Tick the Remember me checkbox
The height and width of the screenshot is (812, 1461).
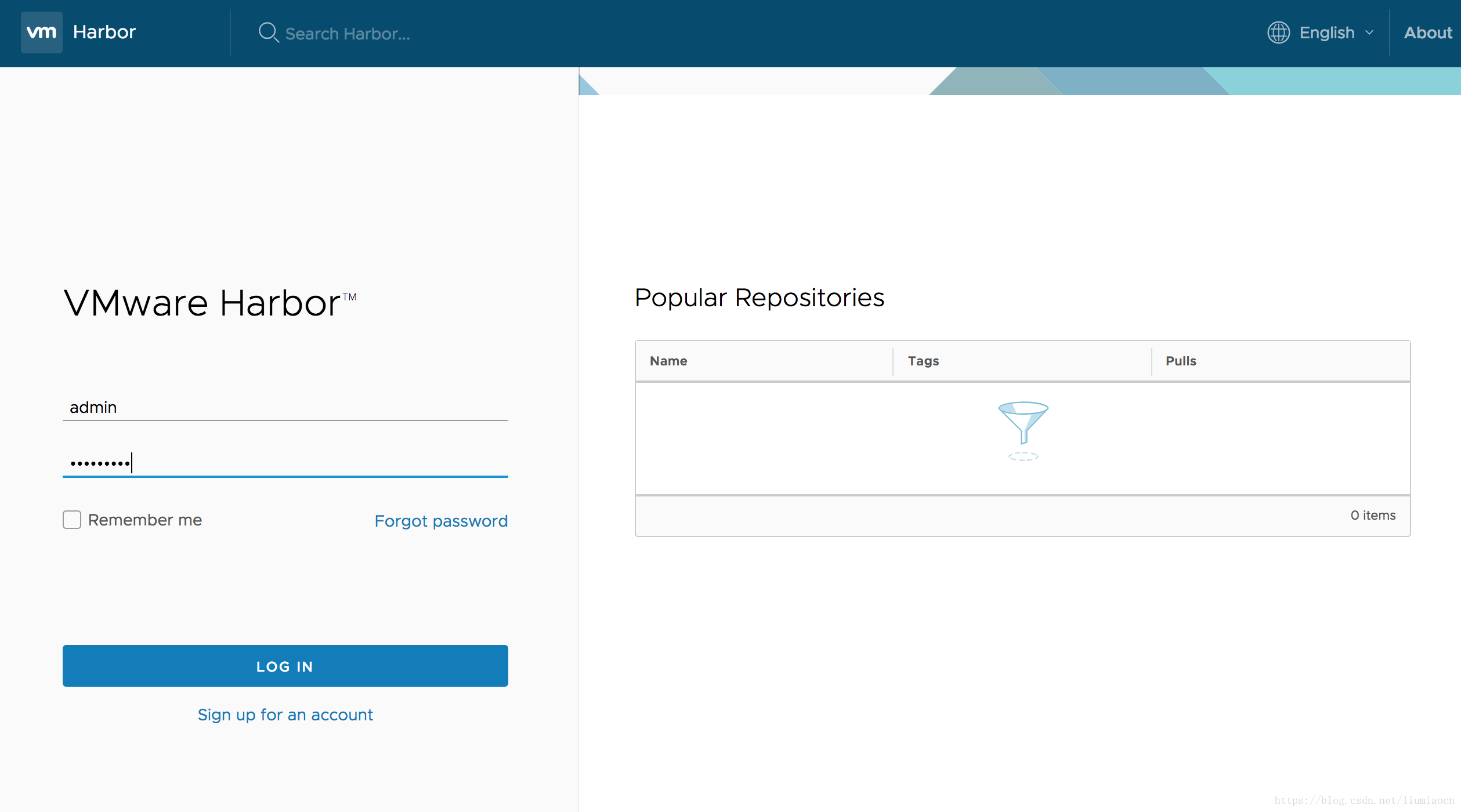point(72,520)
